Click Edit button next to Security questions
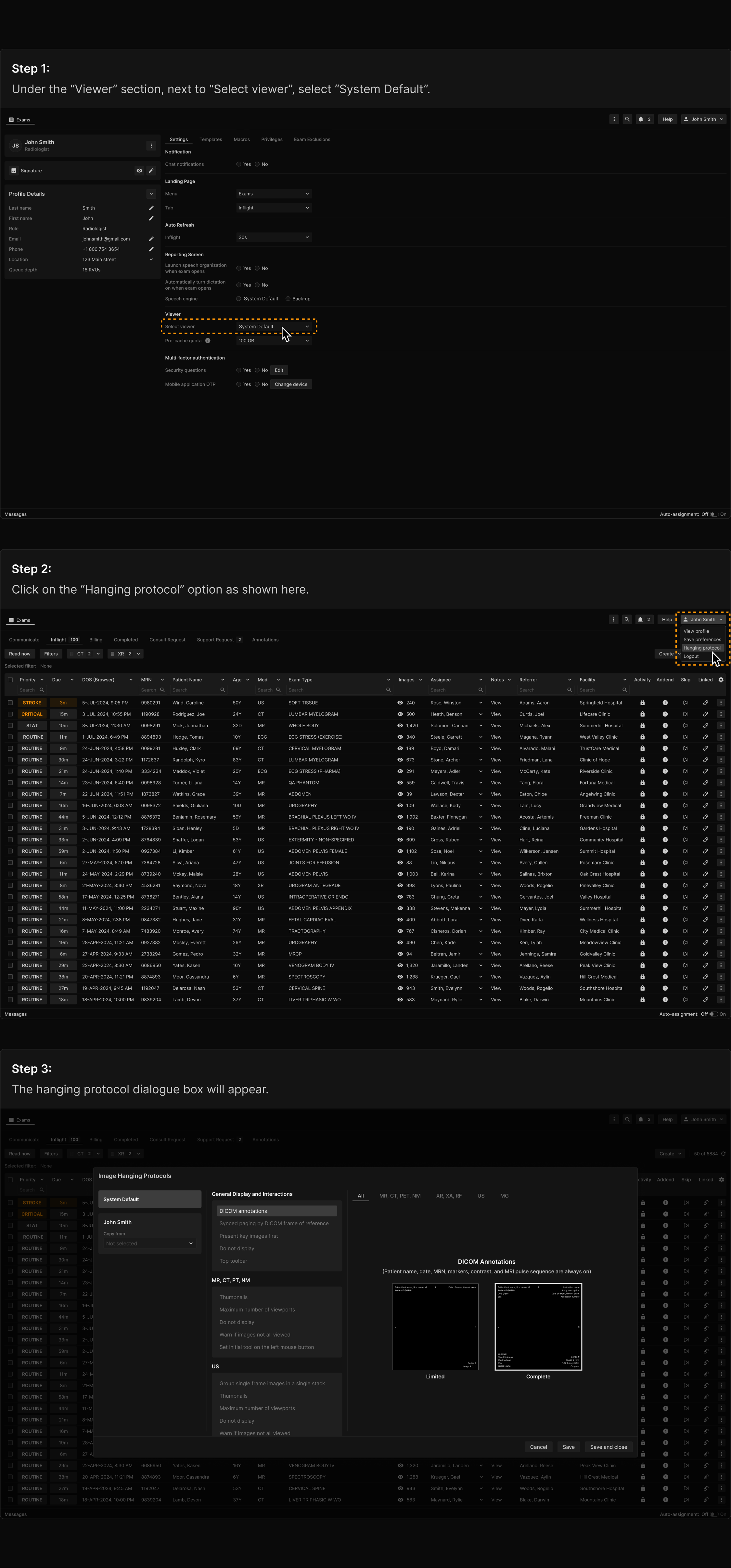The width and height of the screenshot is (731, 1568). pyautogui.click(x=278, y=370)
